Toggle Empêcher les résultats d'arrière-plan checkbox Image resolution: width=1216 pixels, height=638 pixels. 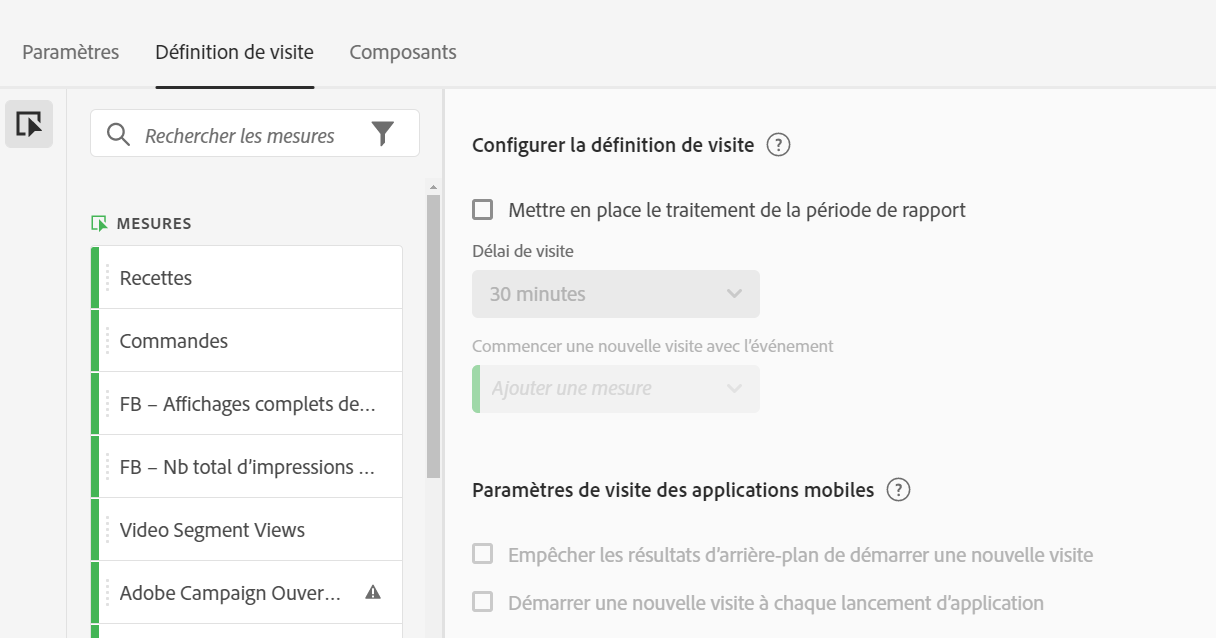tap(483, 554)
